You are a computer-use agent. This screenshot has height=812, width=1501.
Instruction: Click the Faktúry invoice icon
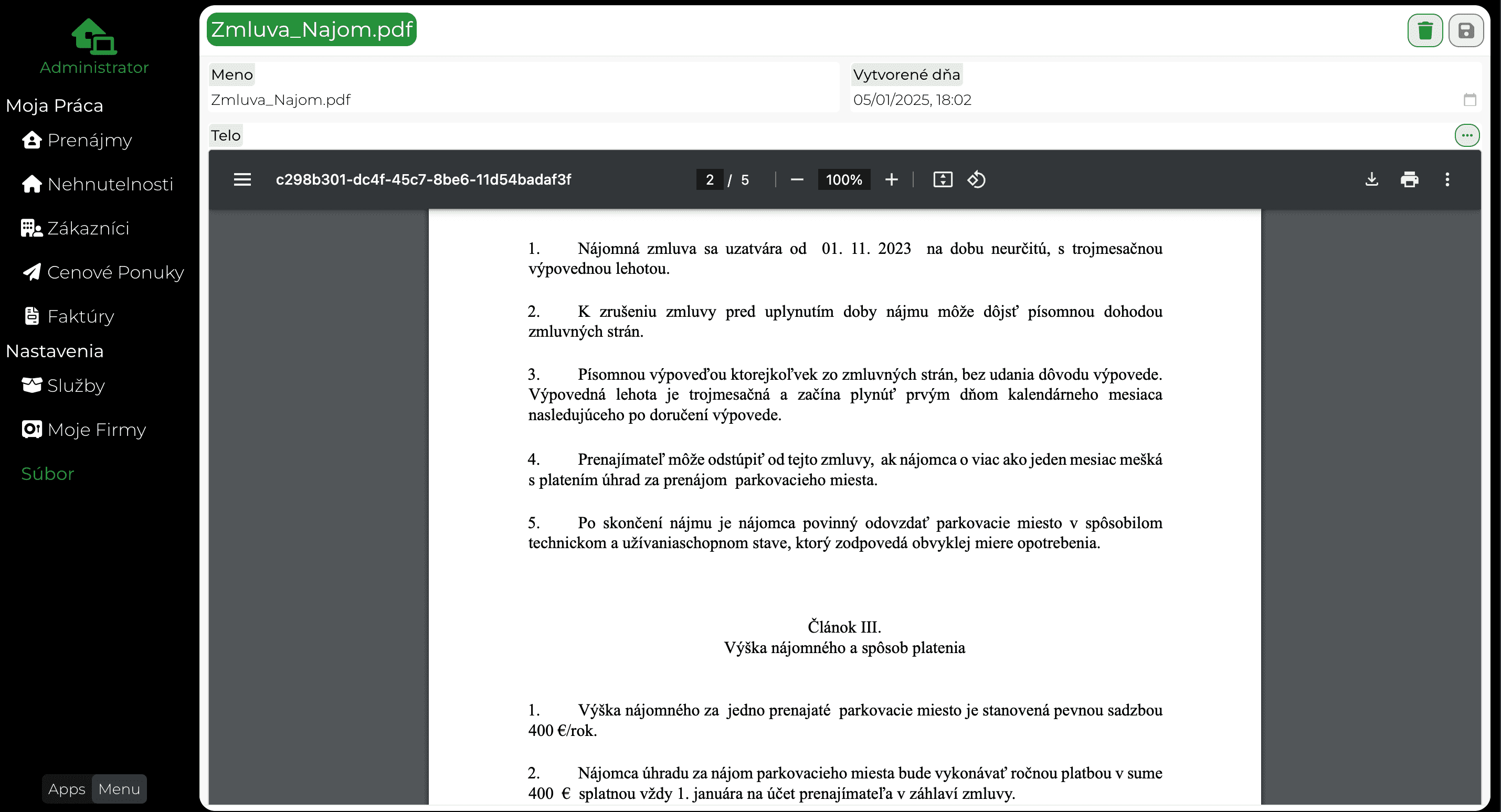[31, 316]
